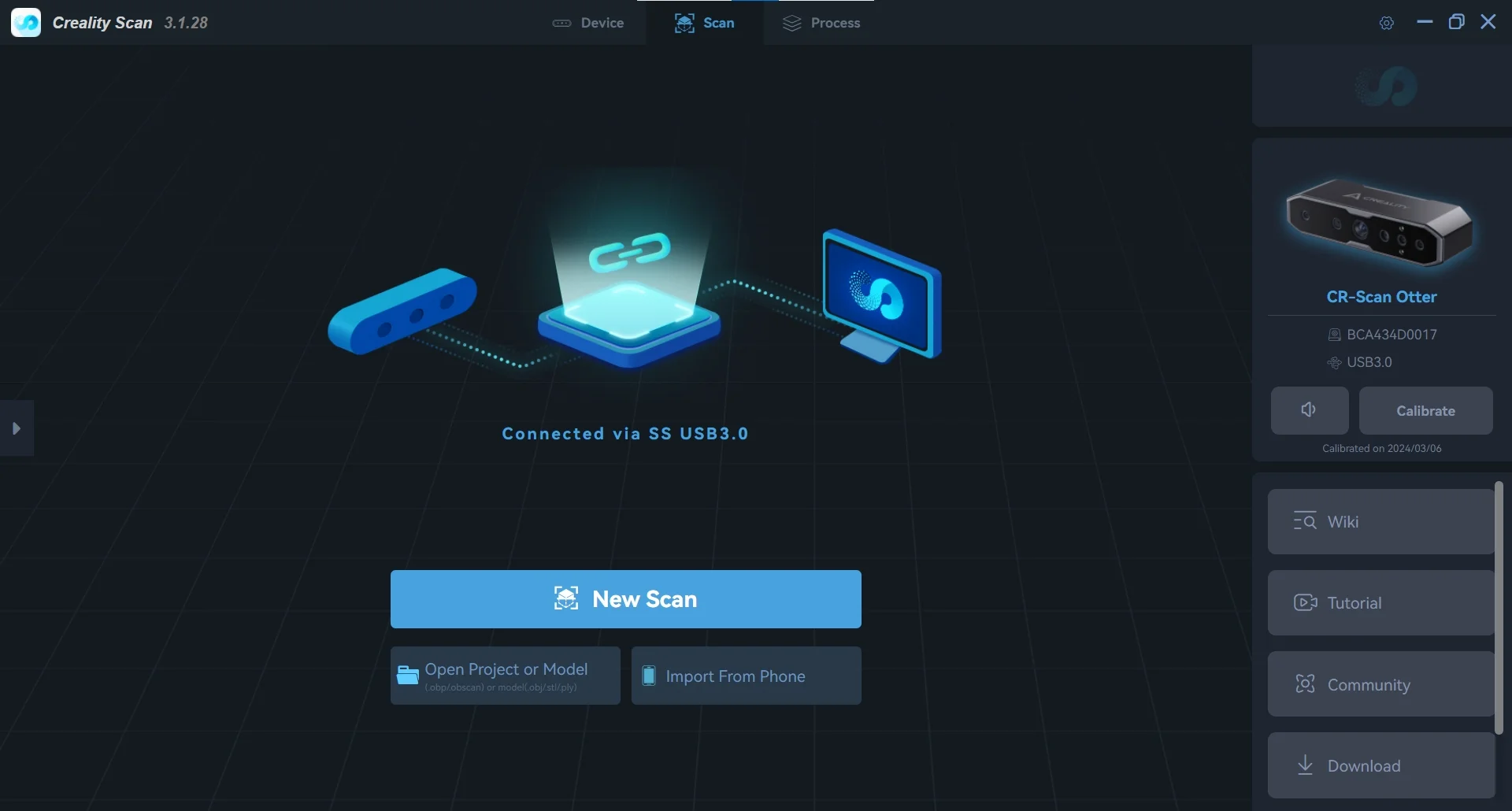1512x811 pixels.
Task: Click the CR-Scan Otter scanner image
Action: [1380, 223]
